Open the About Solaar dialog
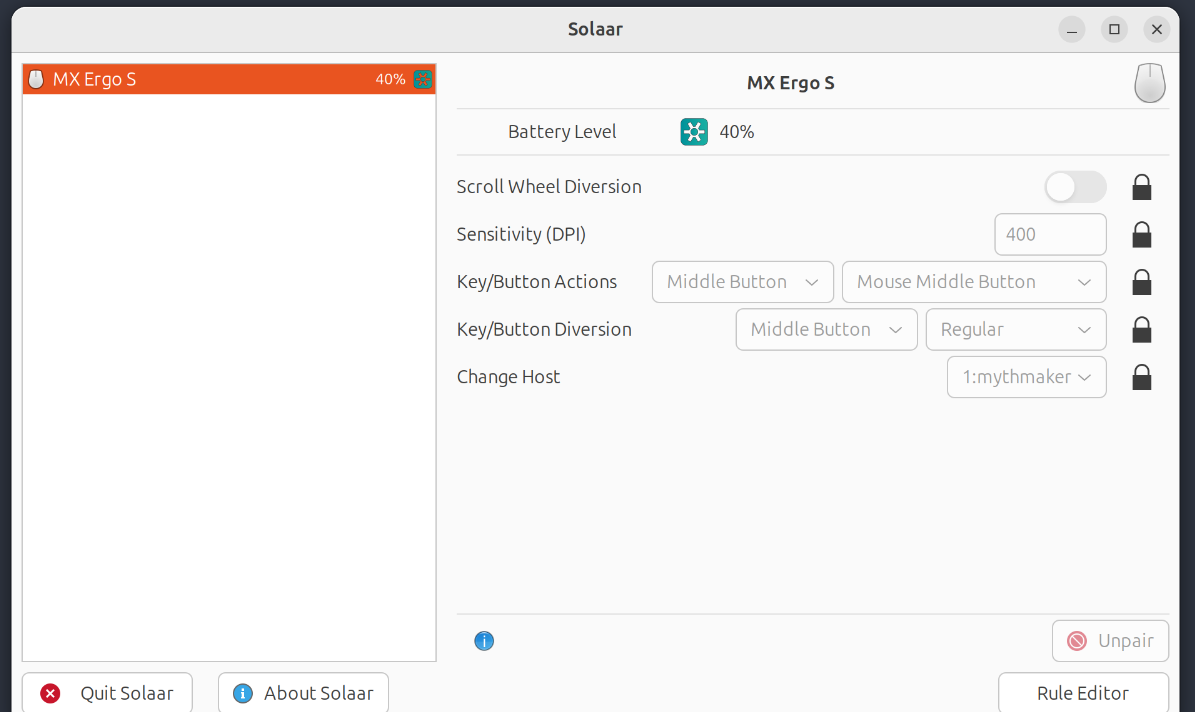This screenshot has height=712, width=1195. point(303,693)
